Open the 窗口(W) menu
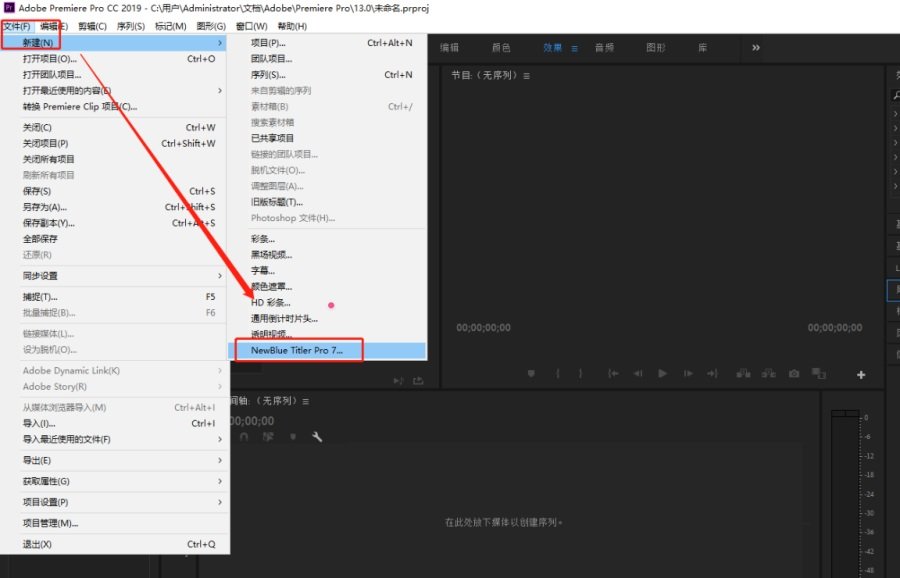900x578 pixels. pos(251,26)
